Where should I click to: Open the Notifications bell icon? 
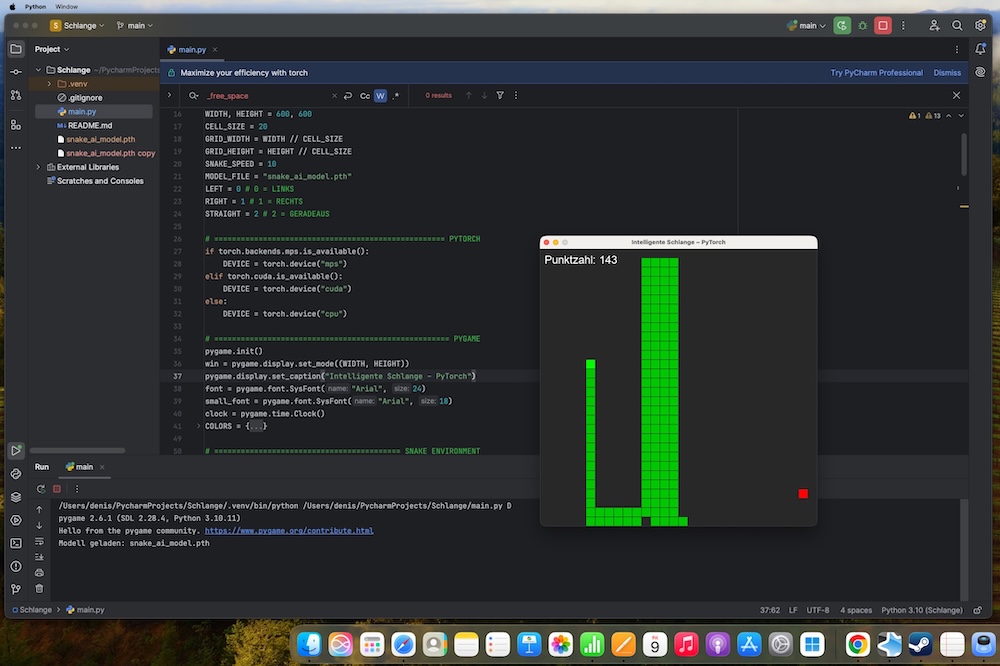pyautogui.click(x=980, y=49)
